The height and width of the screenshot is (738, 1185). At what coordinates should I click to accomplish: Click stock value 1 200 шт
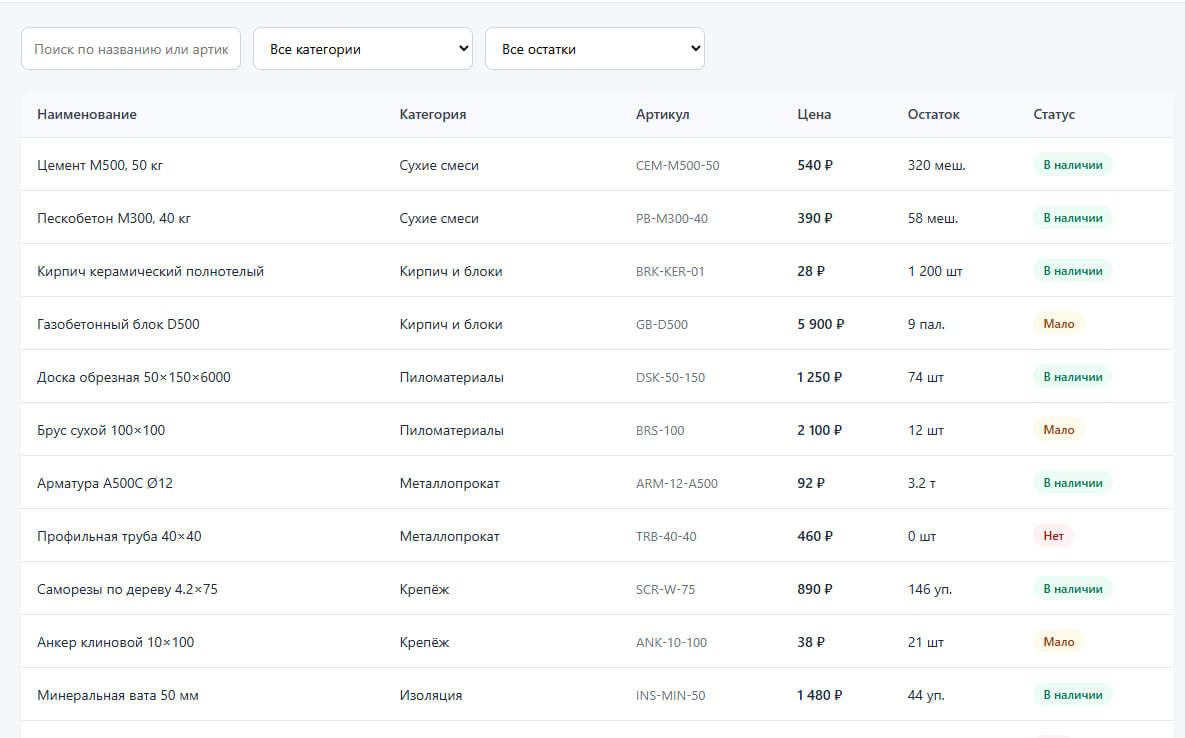(x=935, y=270)
